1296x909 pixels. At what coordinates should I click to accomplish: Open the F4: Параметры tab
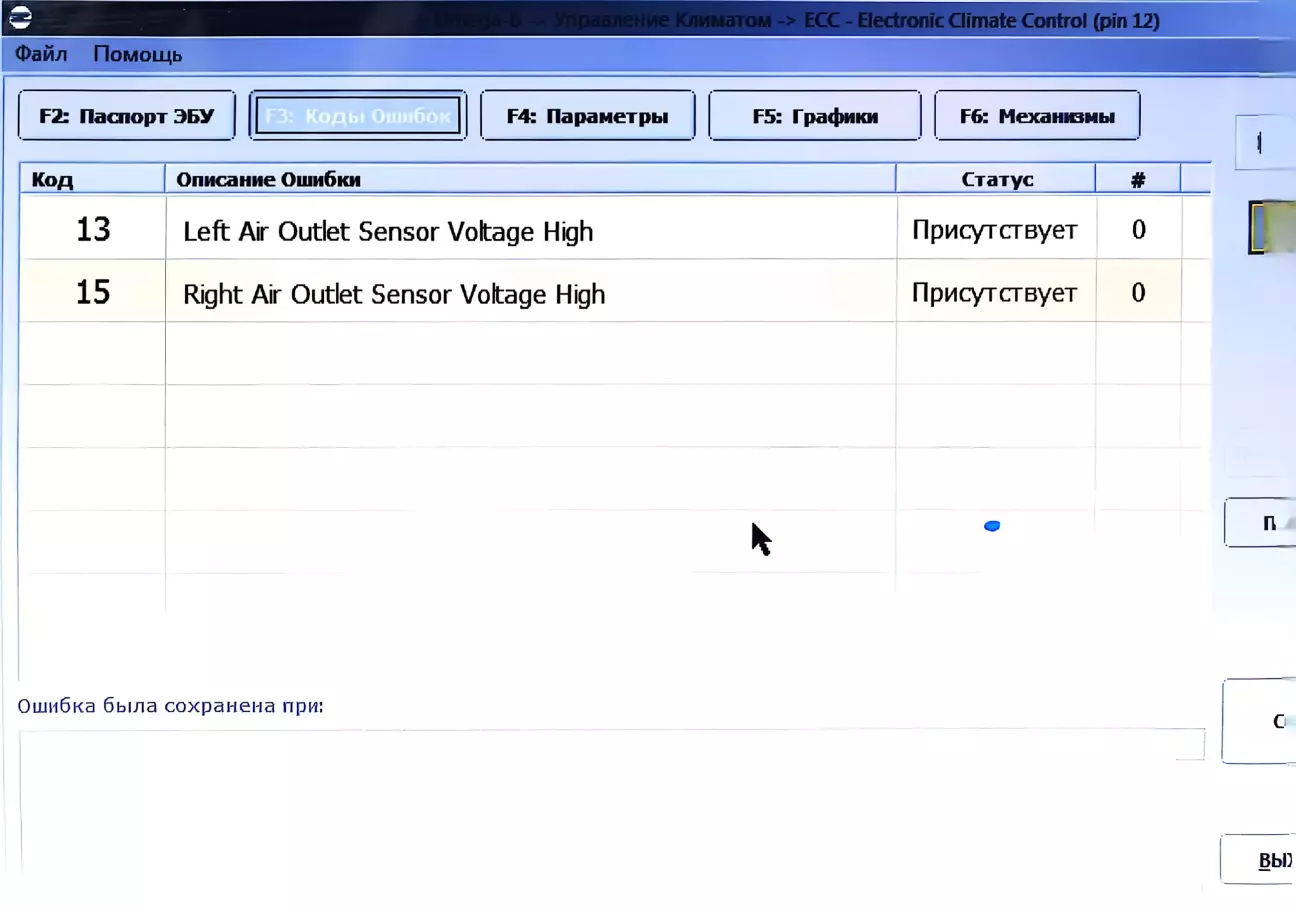(x=587, y=116)
